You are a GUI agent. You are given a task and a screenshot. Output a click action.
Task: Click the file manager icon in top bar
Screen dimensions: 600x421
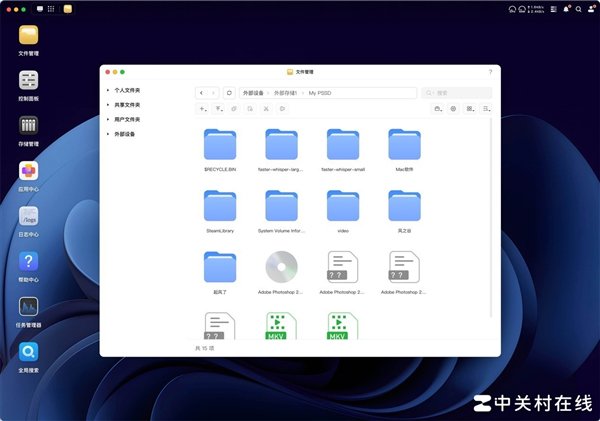point(68,9)
